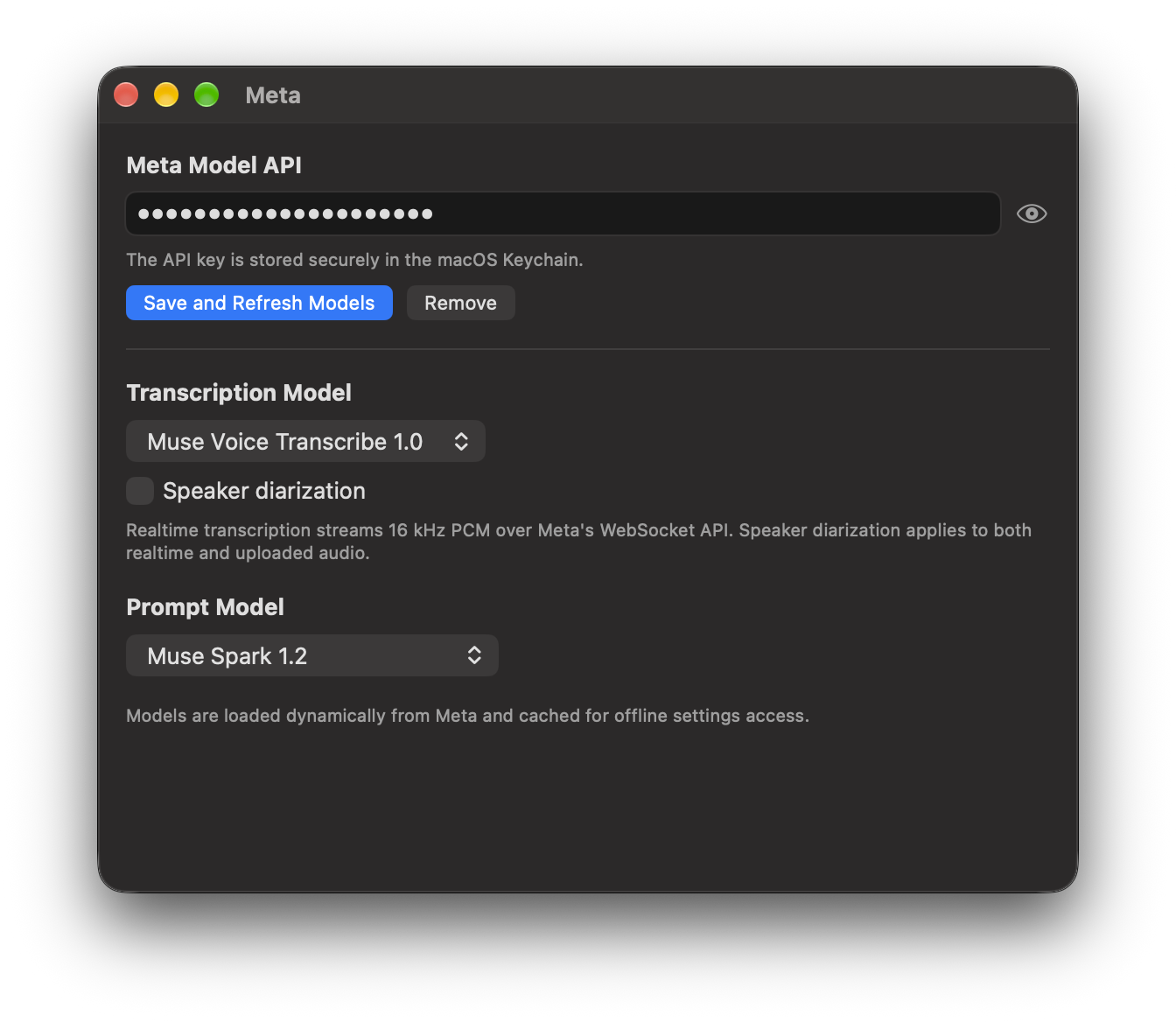
Task: Click the macOS Keychain storage note
Action: (354, 260)
